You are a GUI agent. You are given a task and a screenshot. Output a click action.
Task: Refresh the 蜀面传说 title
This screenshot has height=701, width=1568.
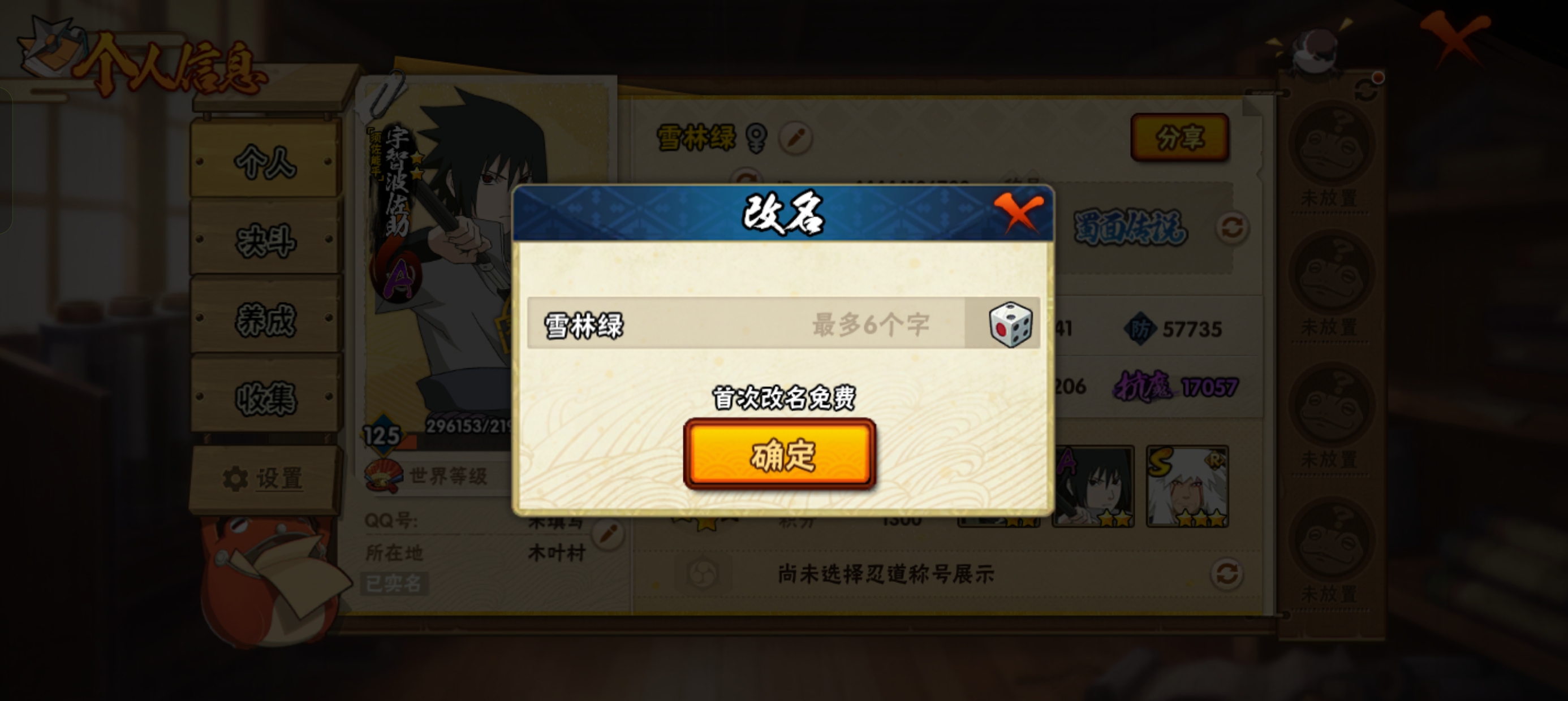click(x=1233, y=228)
